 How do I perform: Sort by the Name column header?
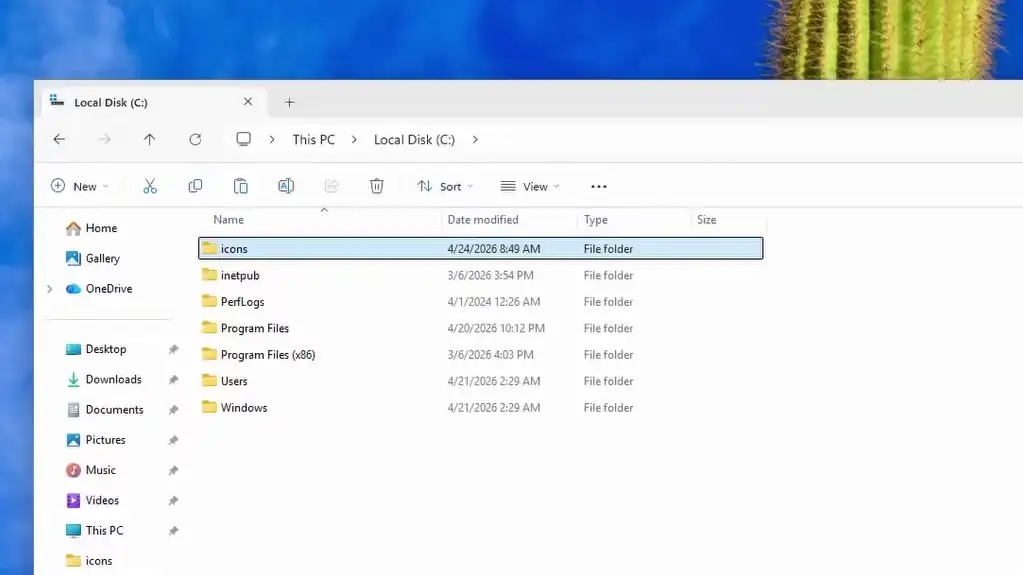[228, 220]
